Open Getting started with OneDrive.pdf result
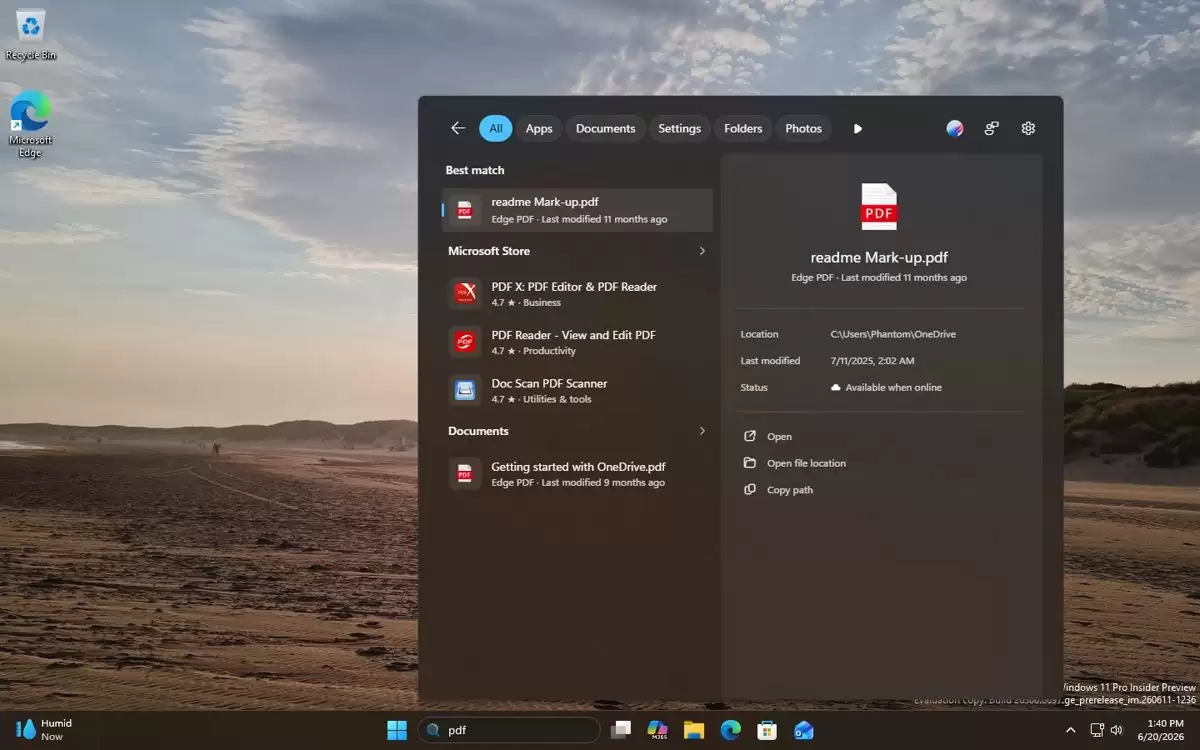 (x=577, y=474)
